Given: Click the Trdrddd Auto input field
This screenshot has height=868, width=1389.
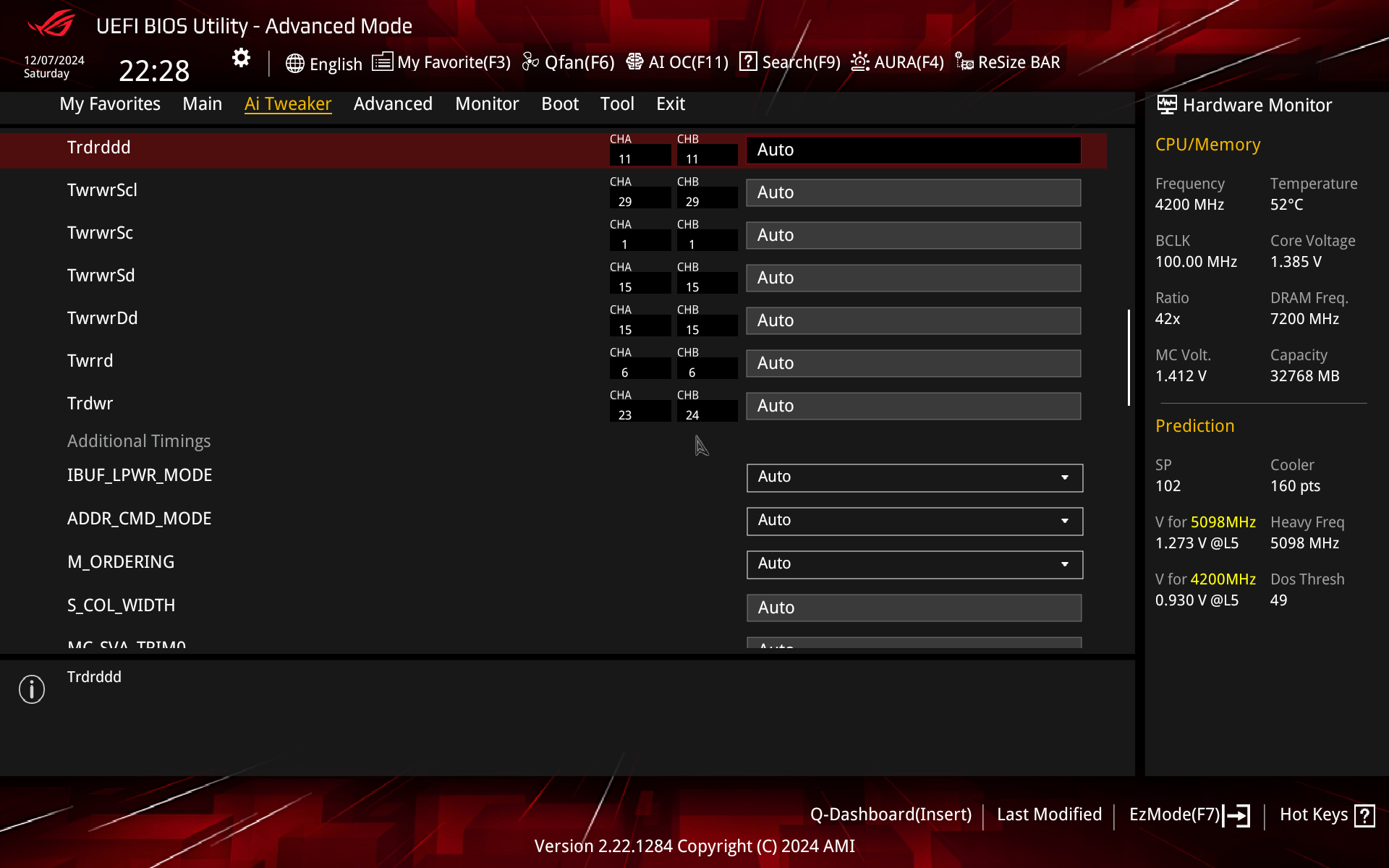Looking at the screenshot, I should 913,150.
